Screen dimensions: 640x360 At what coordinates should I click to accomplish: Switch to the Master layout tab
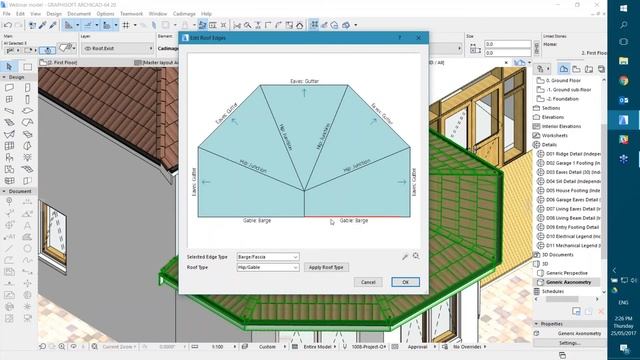click(157, 62)
